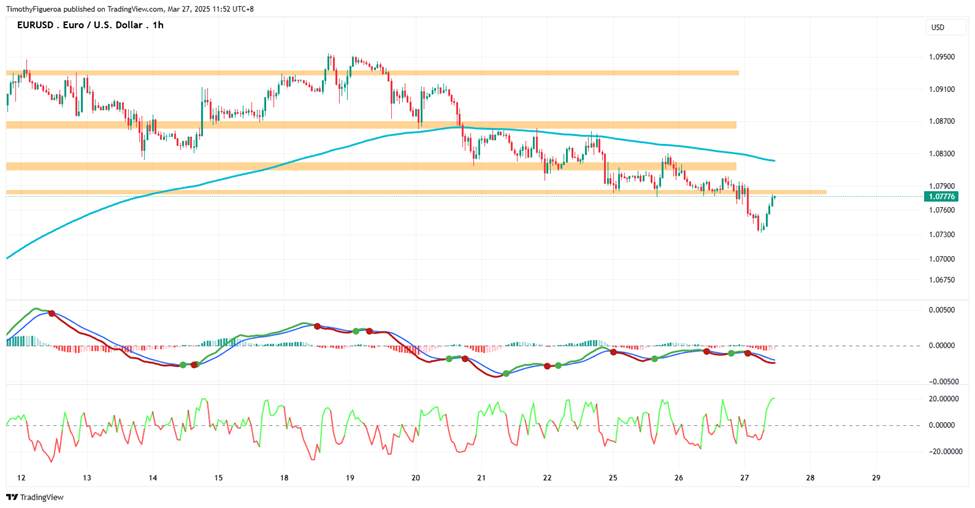Click the 1.07600 price axis label
This screenshot has height=508, width=975.
942,210
